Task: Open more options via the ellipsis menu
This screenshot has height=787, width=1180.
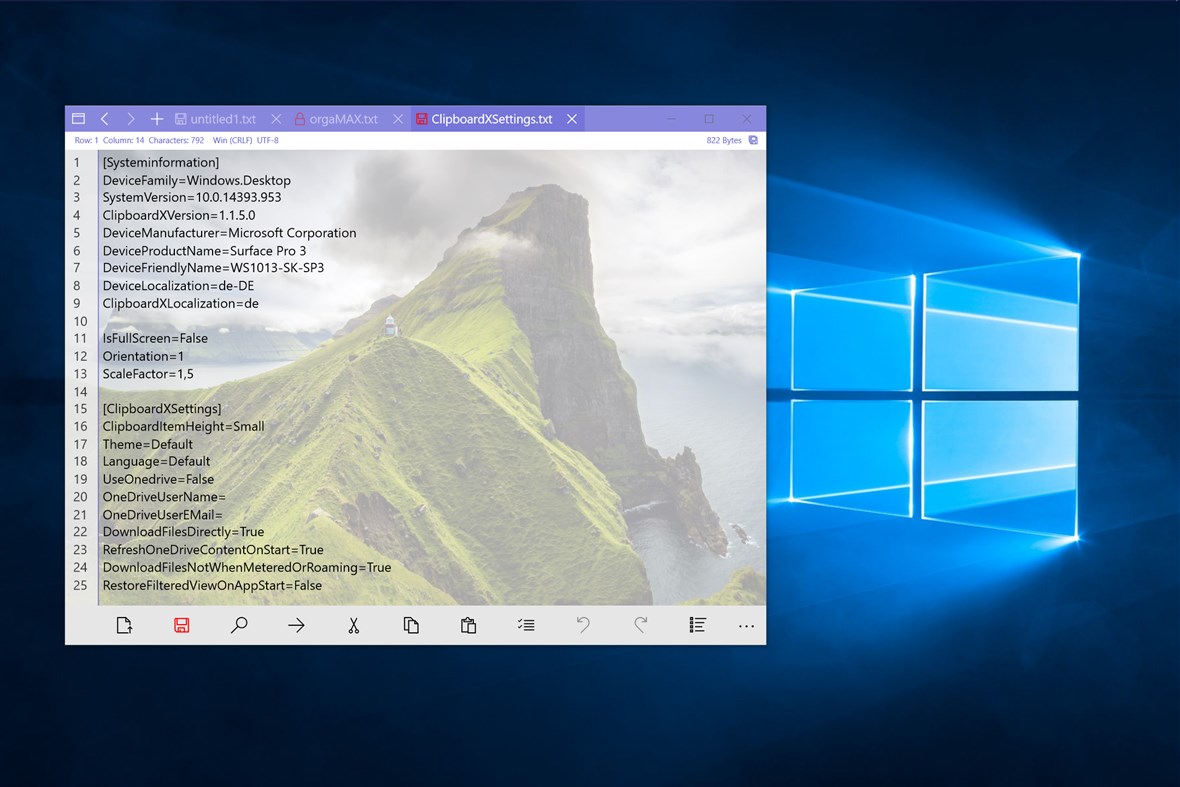Action: coord(746,625)
